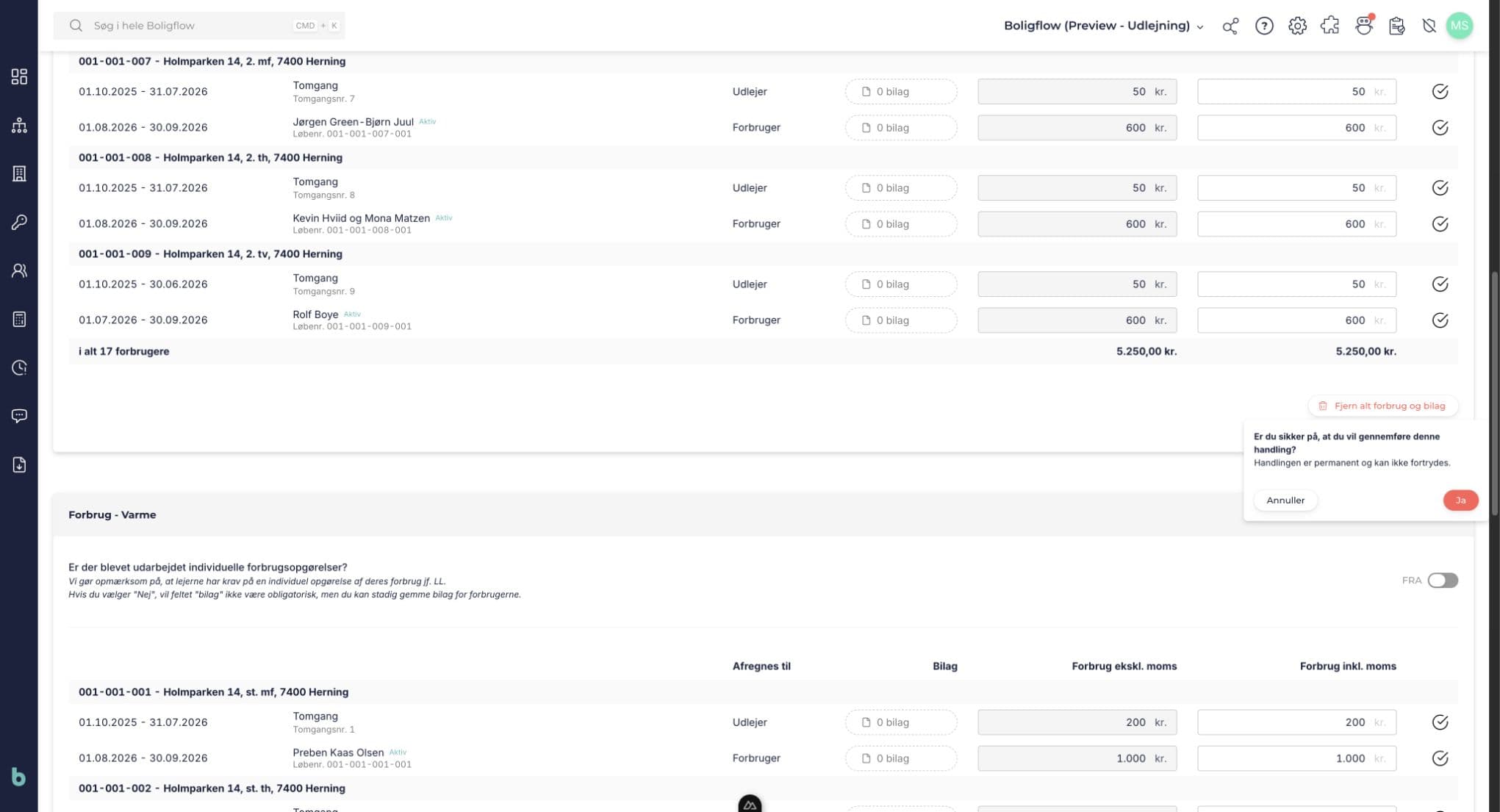Open the calculator accounting sidebar icon
The height and width of the screenshot is (812, 1500).
click(19, 319)
